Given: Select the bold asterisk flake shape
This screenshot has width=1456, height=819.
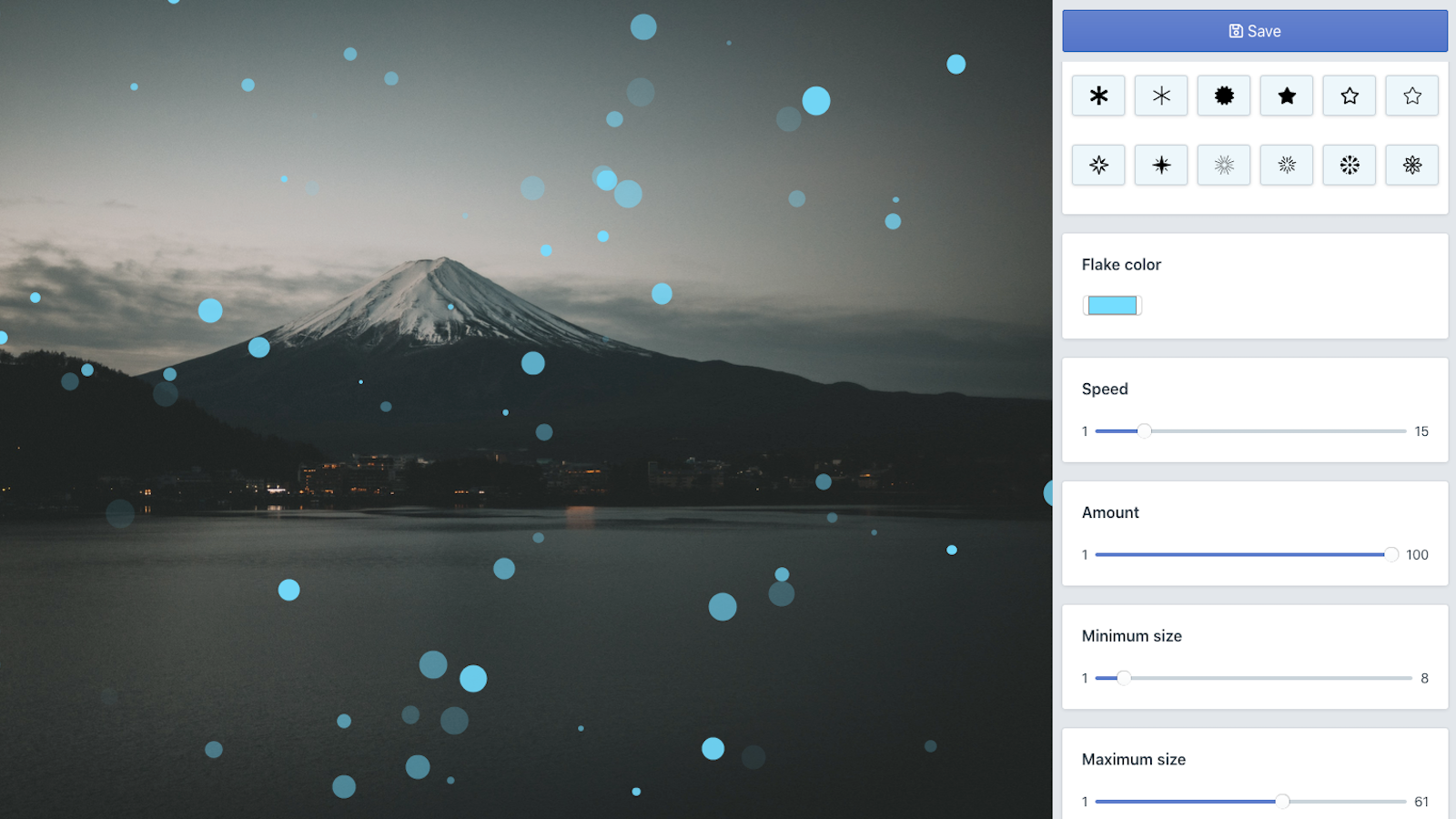Looking at the screenshot, I should tap(1098, 96).
